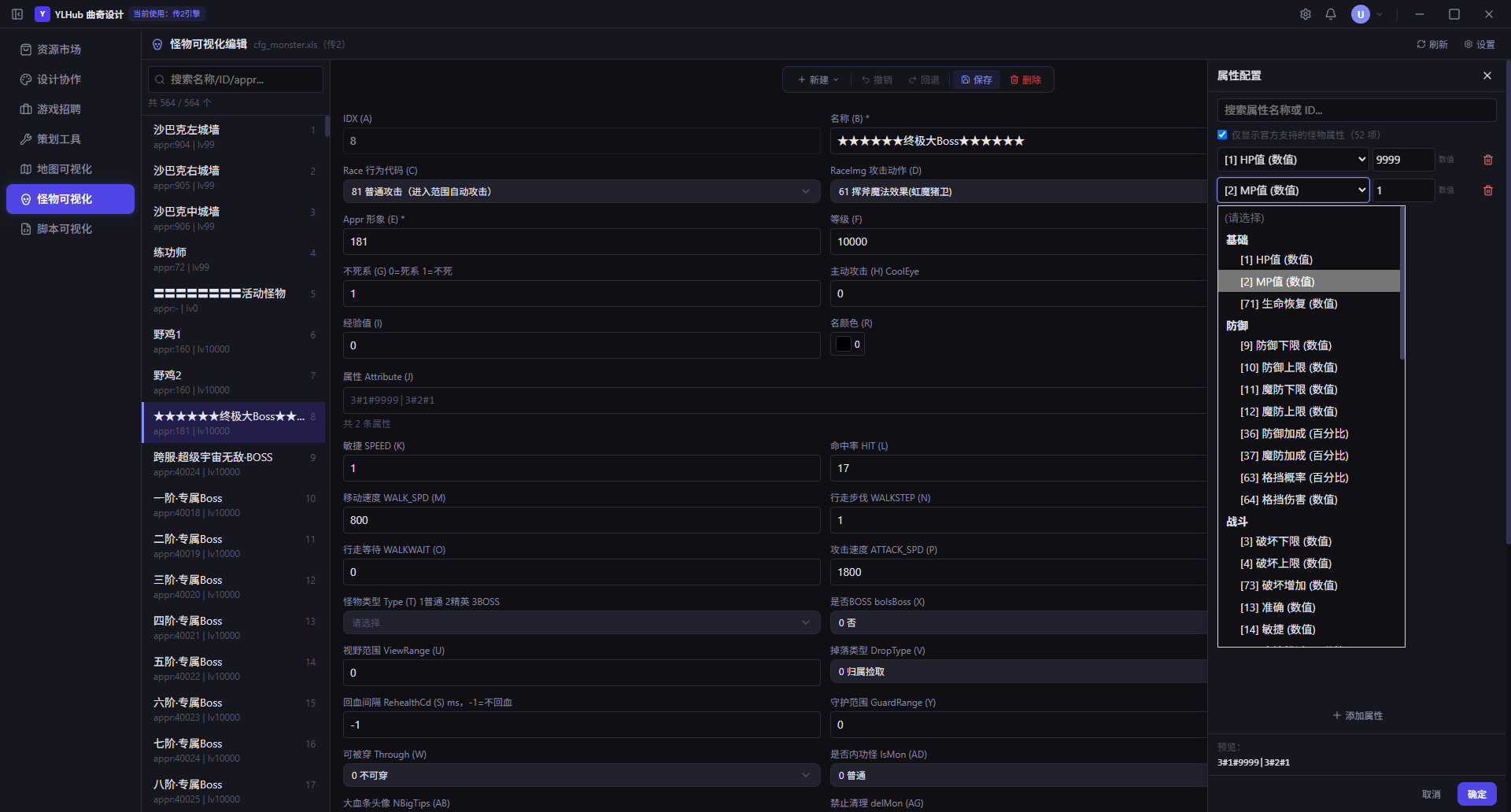Click the monster search input field
This screenshot has width=1511, height=812.
235,79
